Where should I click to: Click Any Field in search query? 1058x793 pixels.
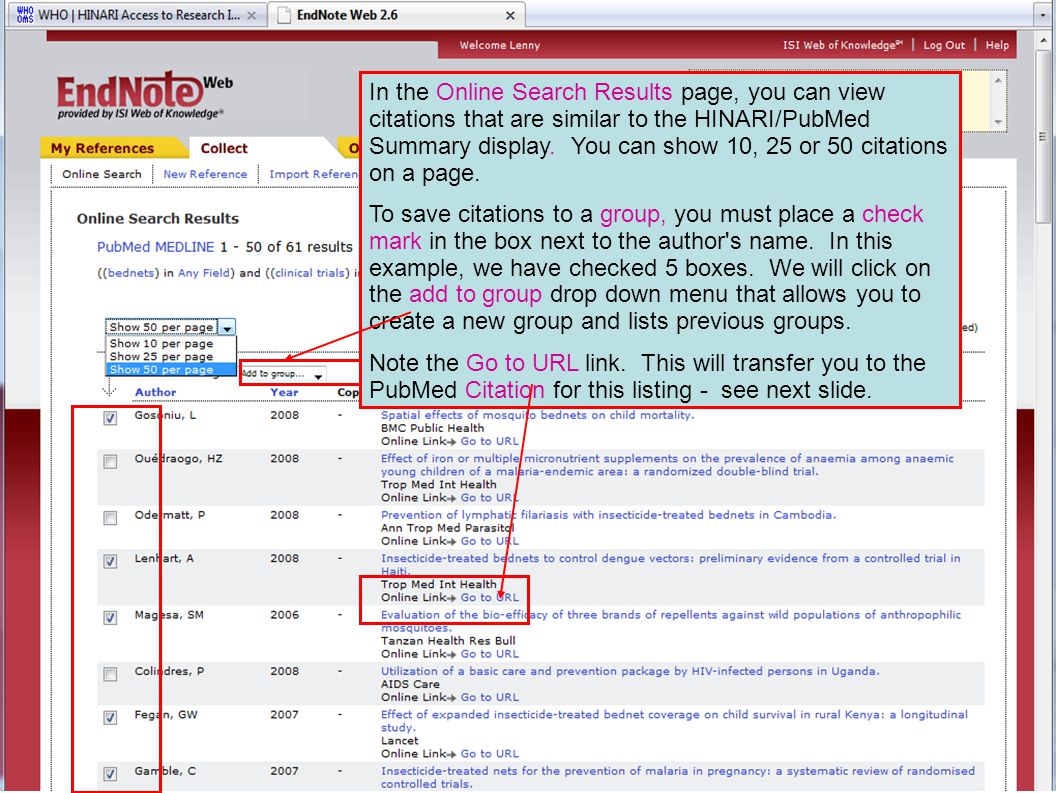point(205,273)
